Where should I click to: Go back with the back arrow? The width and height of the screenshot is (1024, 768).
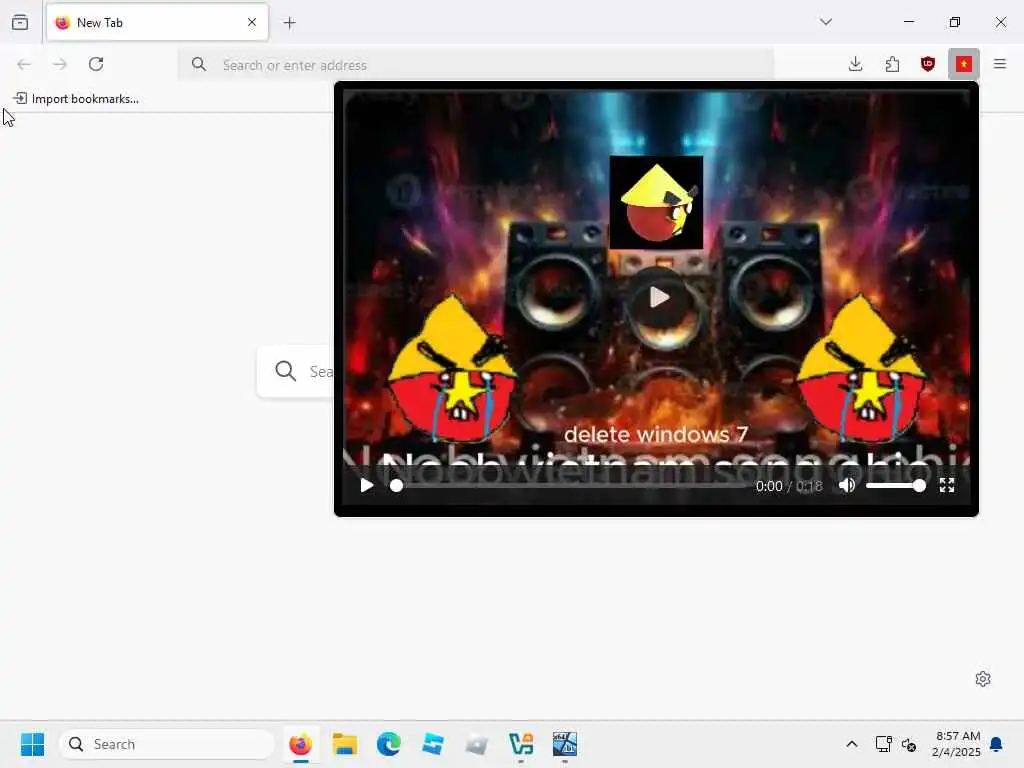[24, 64]
